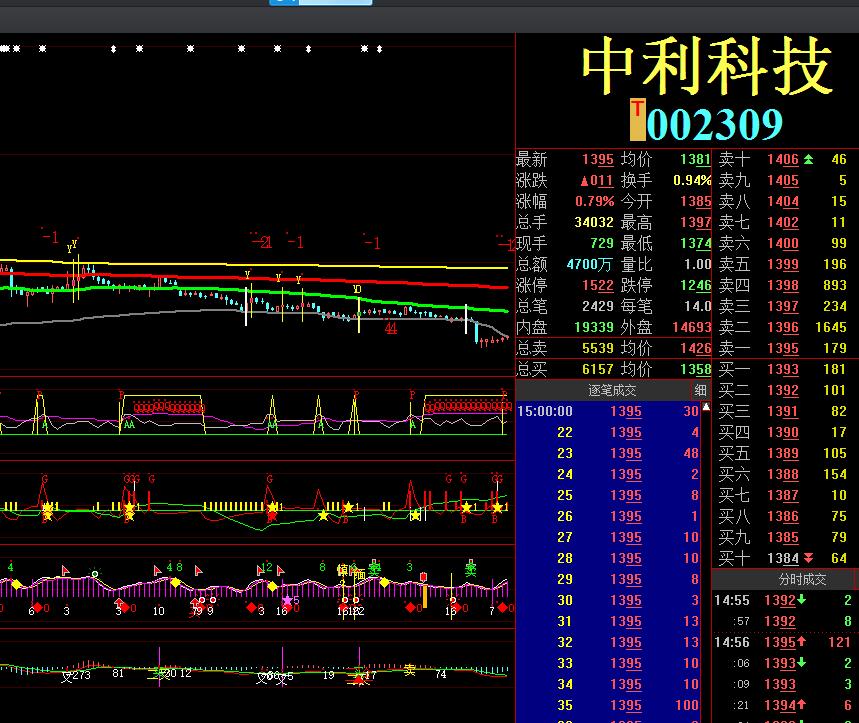
Task: Select the 卖八 order row at 1404
Action: pyautogui.click(x=784, y=201)
